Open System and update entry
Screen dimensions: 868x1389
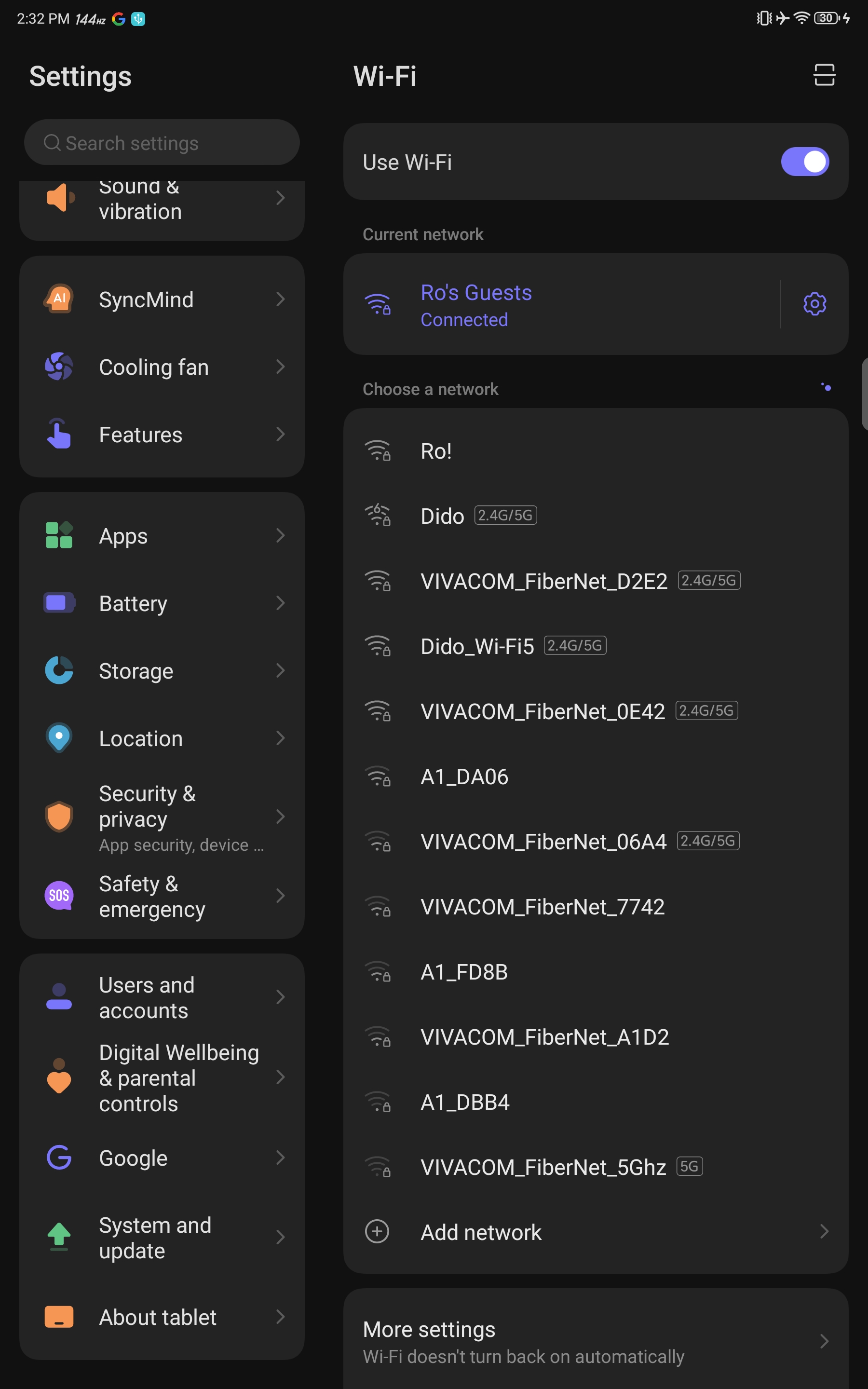click(x=162, y=1238)
